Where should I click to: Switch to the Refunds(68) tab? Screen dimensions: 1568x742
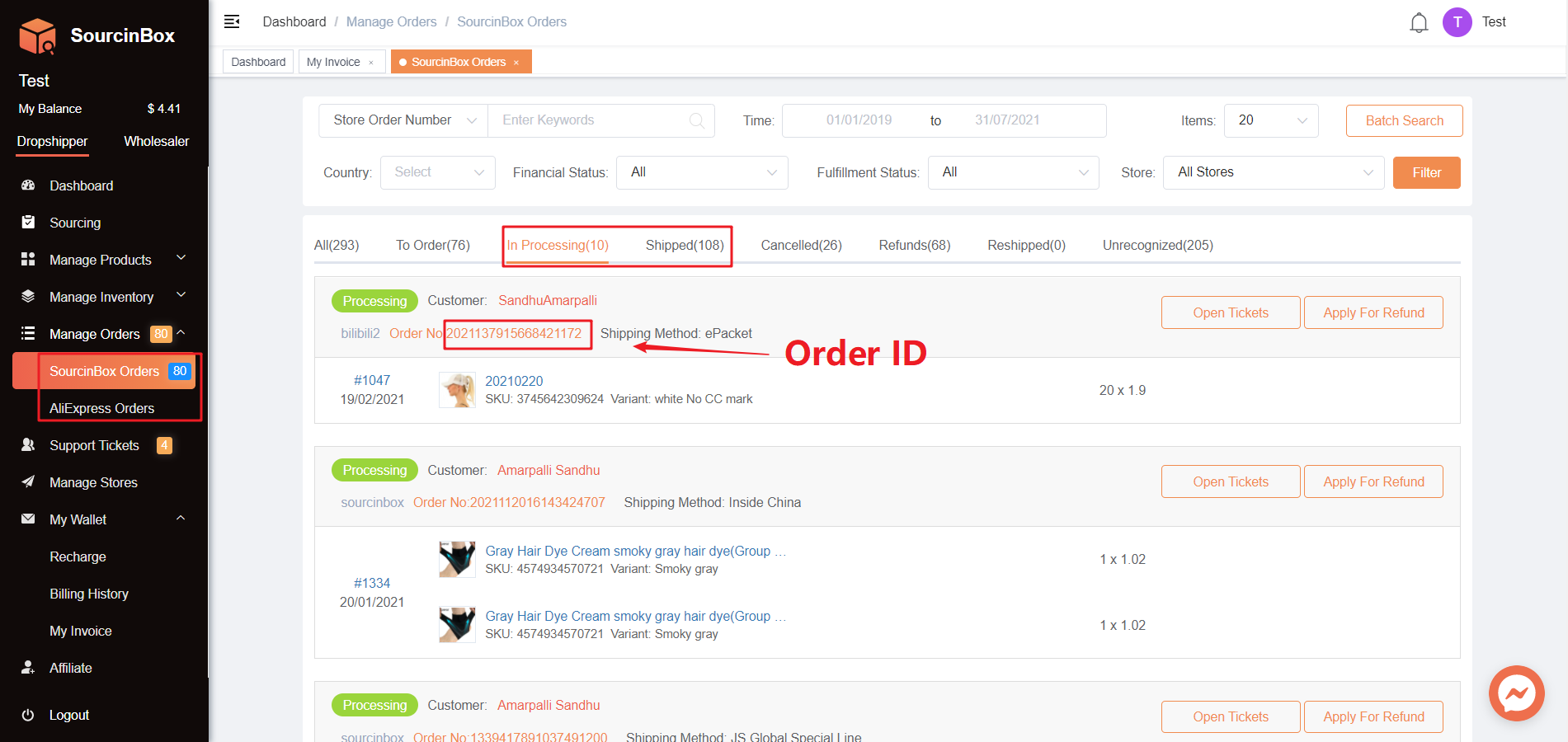point(915,245)
